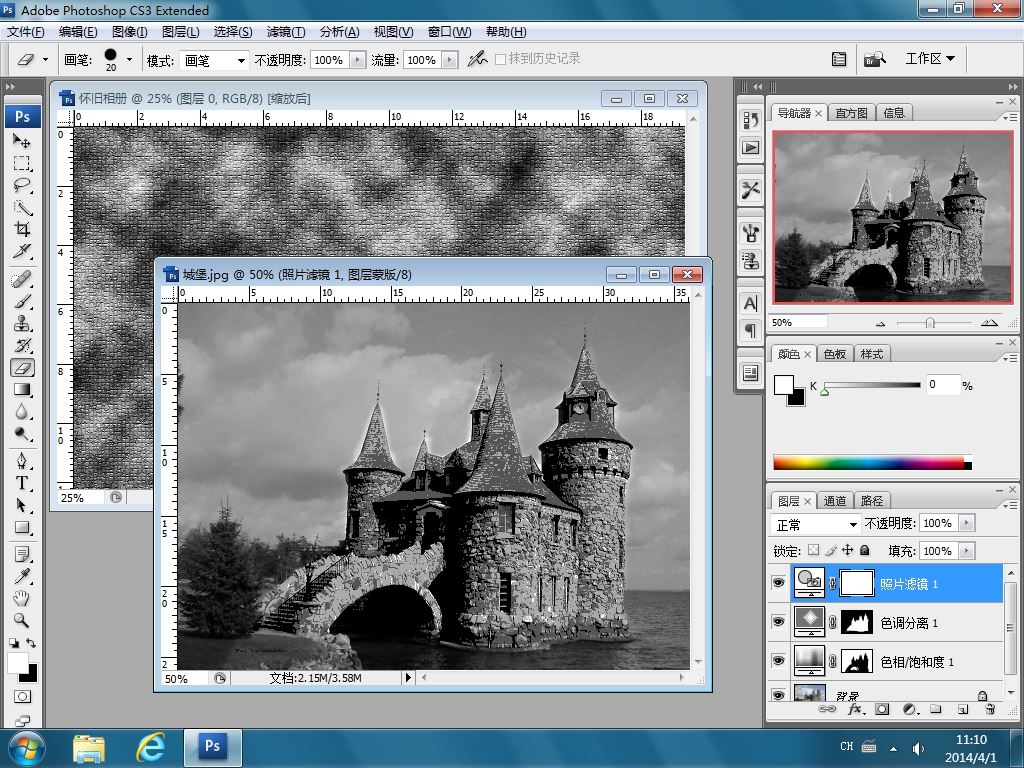Image resolution: width=1024 pixels, height=768 pixels.
Task: Select the Rectangular Marquee tool
Action: [22, 163]
